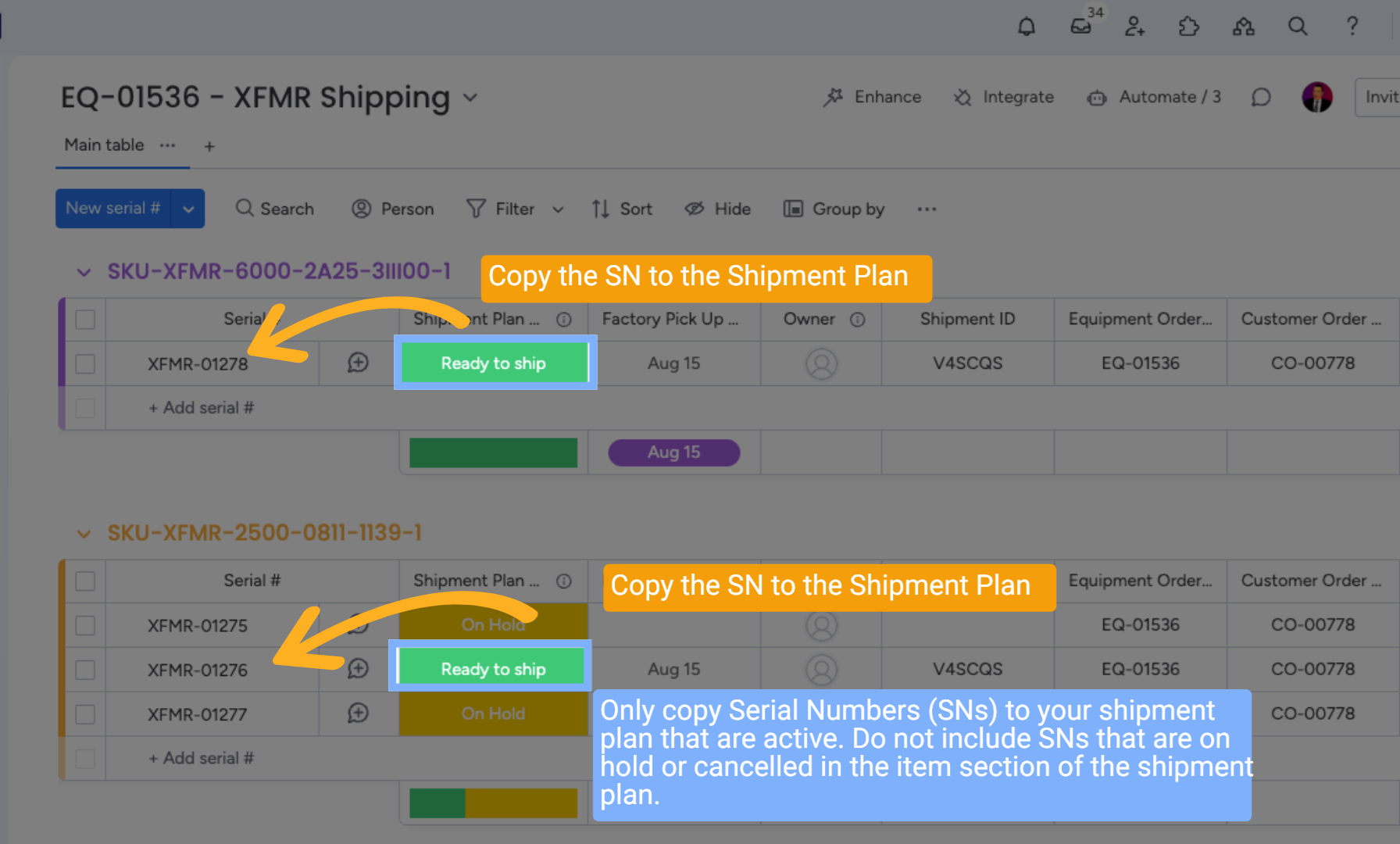Open the help question mark icon

[1352, 27]
